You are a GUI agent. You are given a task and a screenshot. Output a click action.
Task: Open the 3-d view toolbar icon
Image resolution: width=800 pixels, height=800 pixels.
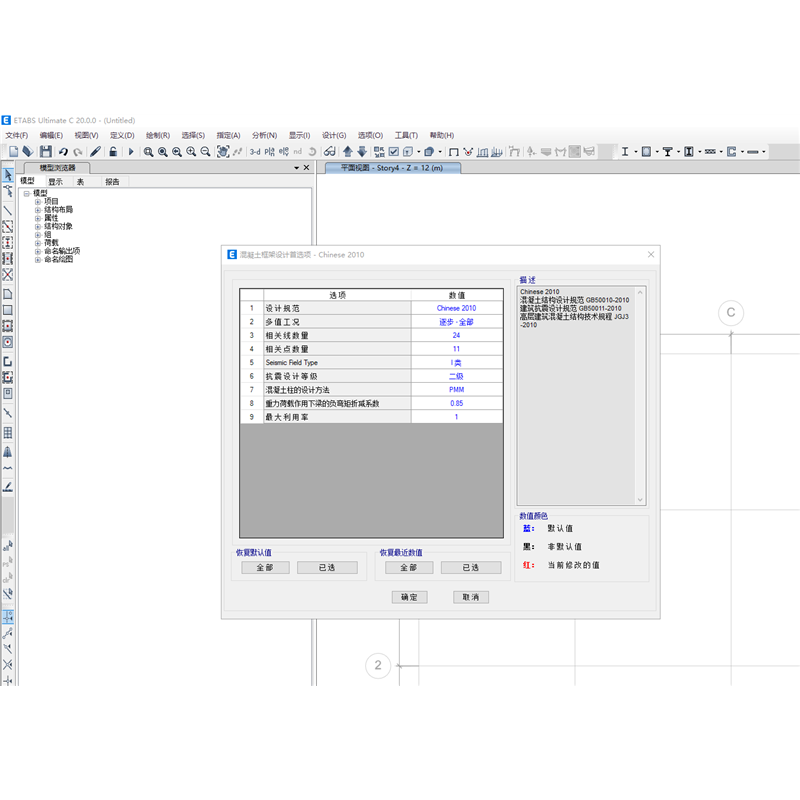pos(254,151)
